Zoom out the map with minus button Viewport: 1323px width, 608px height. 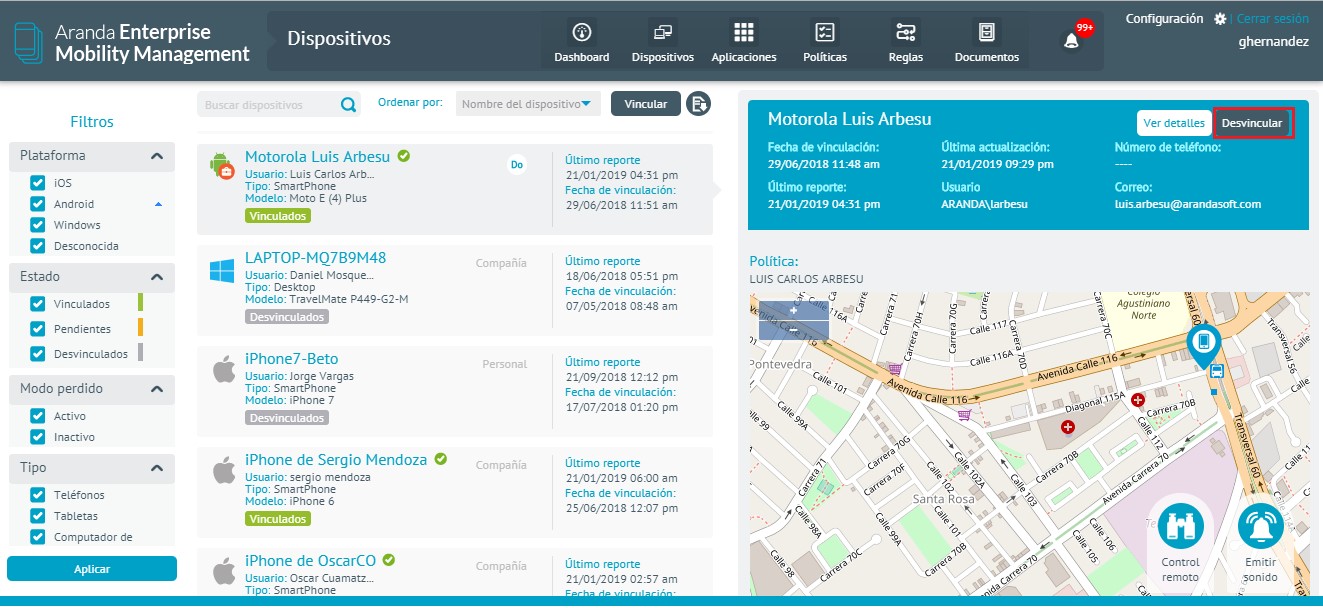[x=794, y=330]
